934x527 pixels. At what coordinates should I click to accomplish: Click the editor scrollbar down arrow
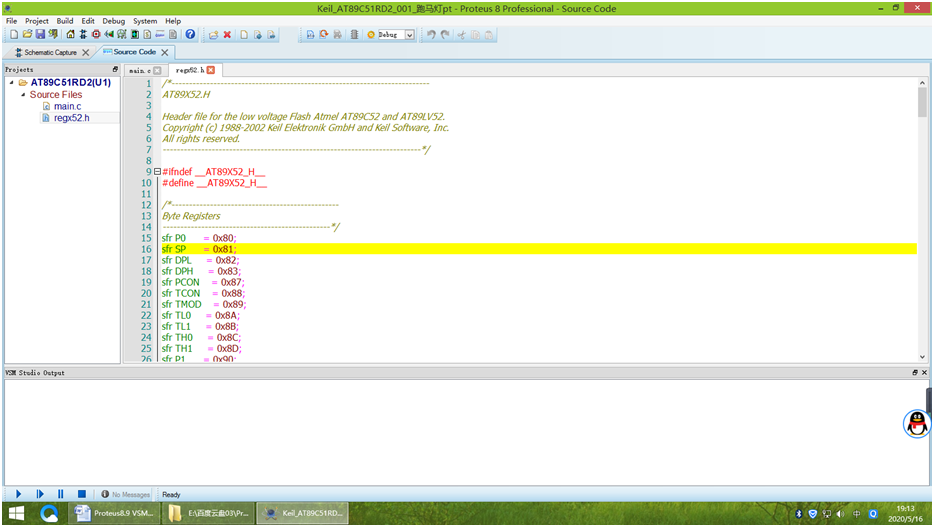[x=922, y=357]
